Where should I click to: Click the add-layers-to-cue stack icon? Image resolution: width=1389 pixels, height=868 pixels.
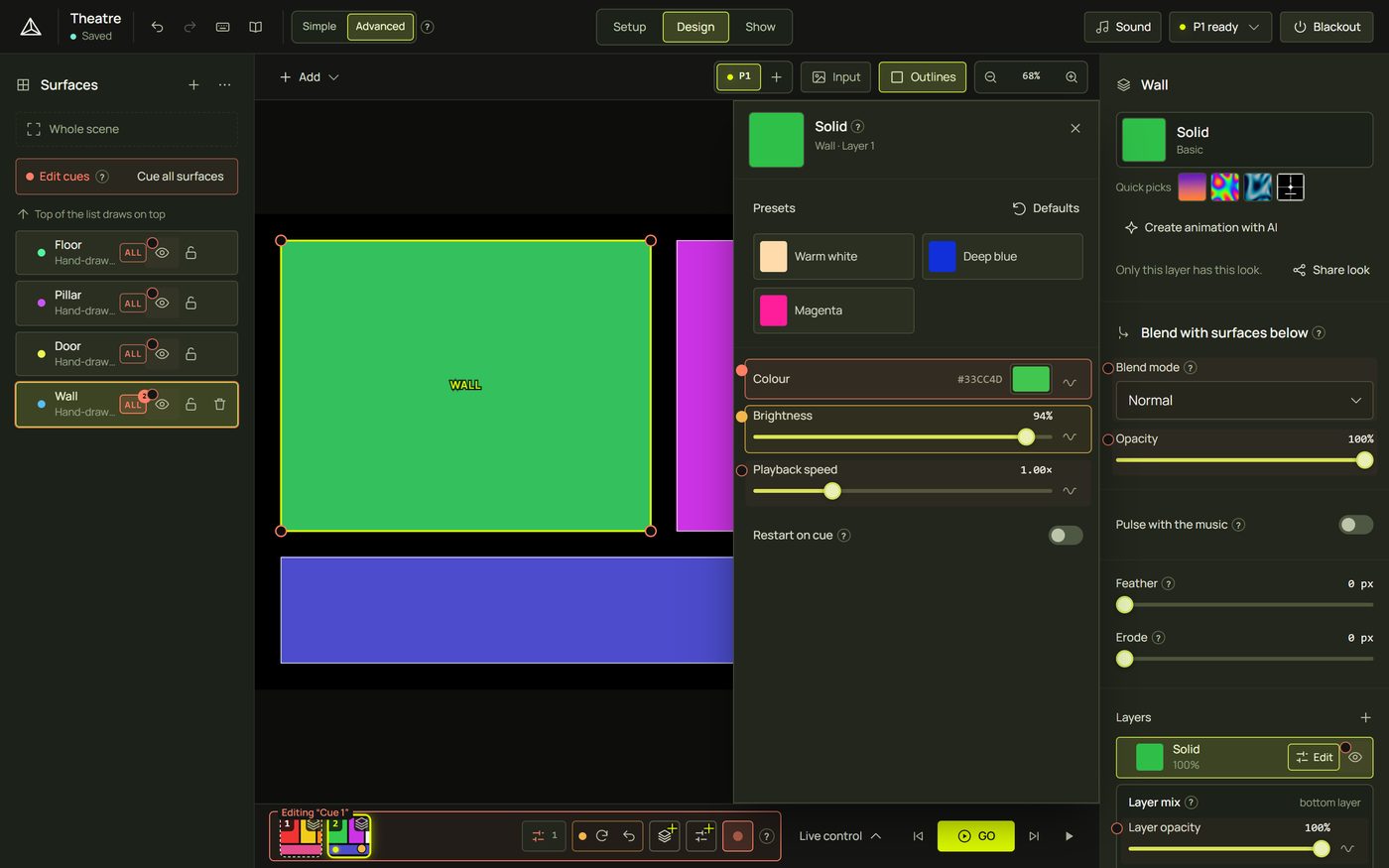pos(665,836)
